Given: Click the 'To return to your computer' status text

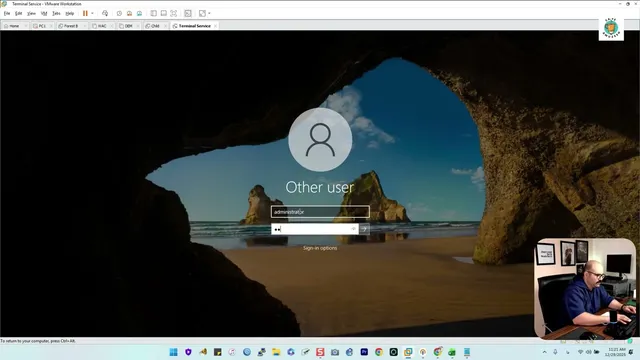Looking at the screenshot, I should (38, 341).
